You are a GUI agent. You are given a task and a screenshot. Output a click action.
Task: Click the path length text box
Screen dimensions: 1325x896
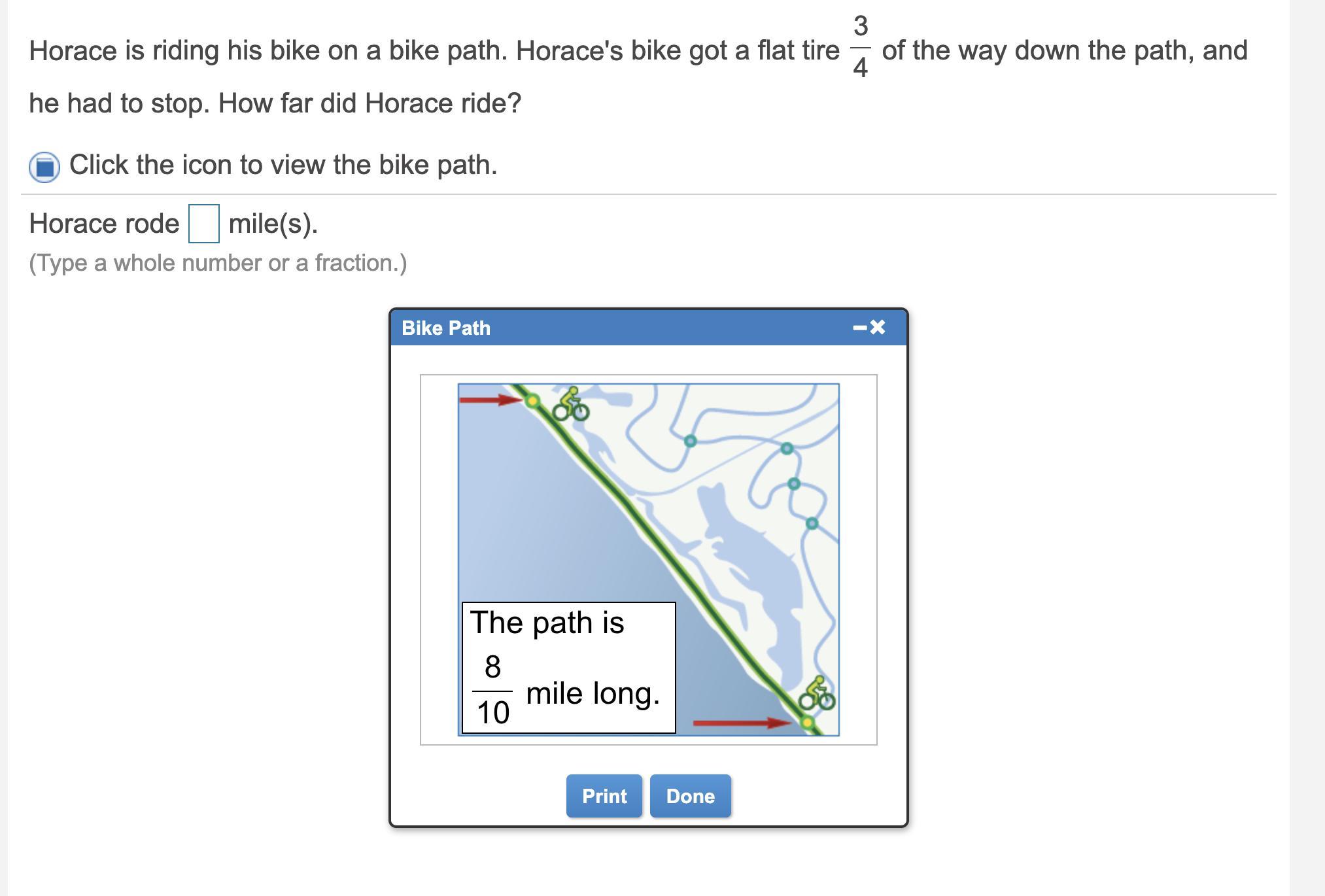569,668
